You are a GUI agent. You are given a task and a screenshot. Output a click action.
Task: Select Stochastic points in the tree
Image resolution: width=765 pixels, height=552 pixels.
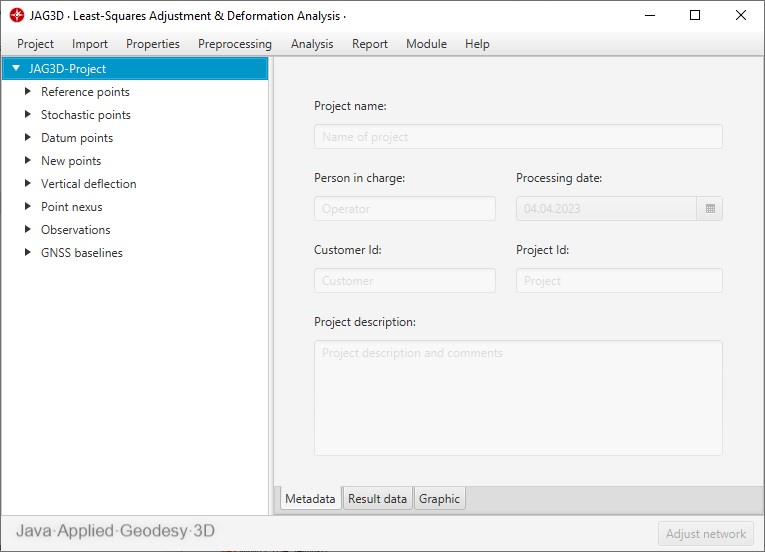click(x=85, y=115)
